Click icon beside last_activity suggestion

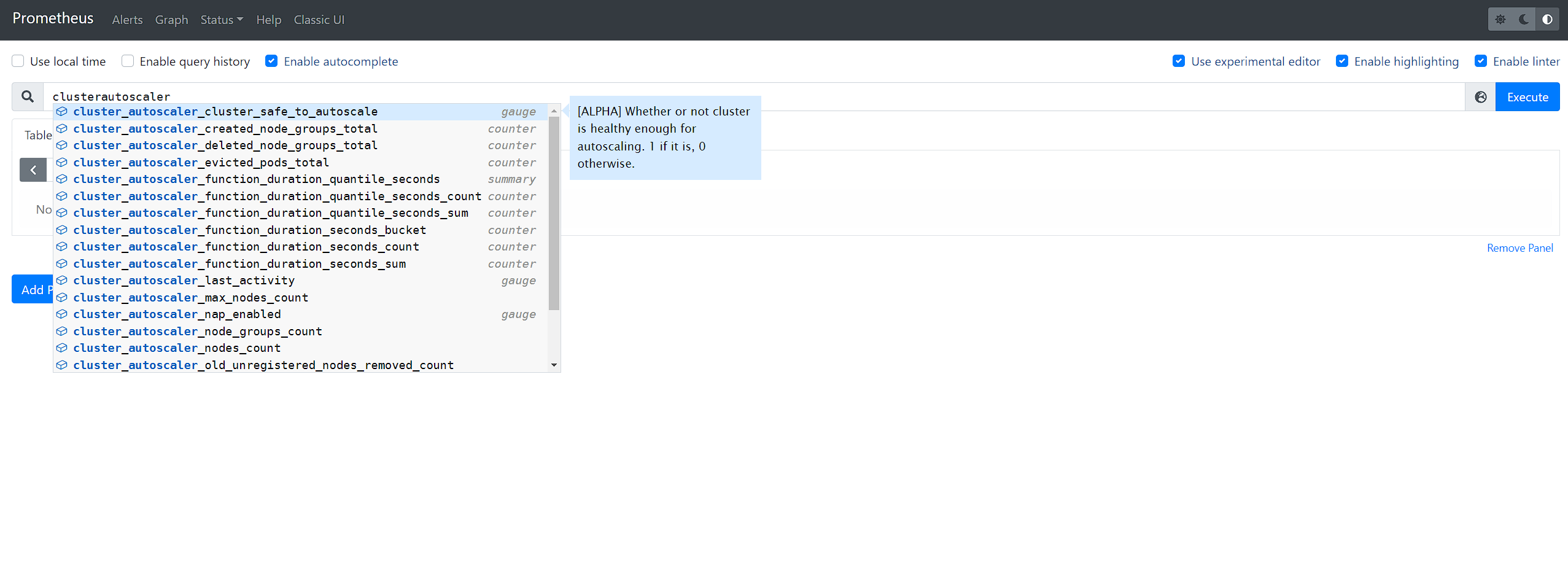pyautogui.click(x=62, y=281)
